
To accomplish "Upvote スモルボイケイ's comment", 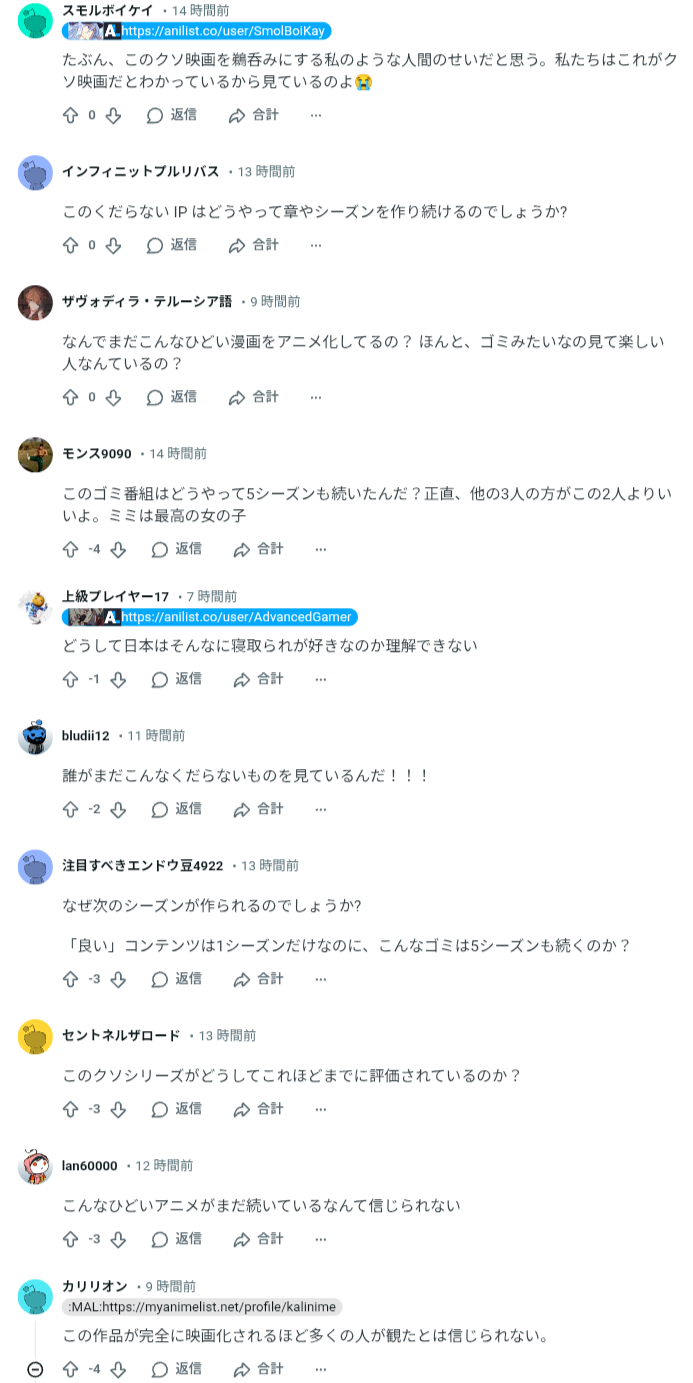I will click(70, 115).
